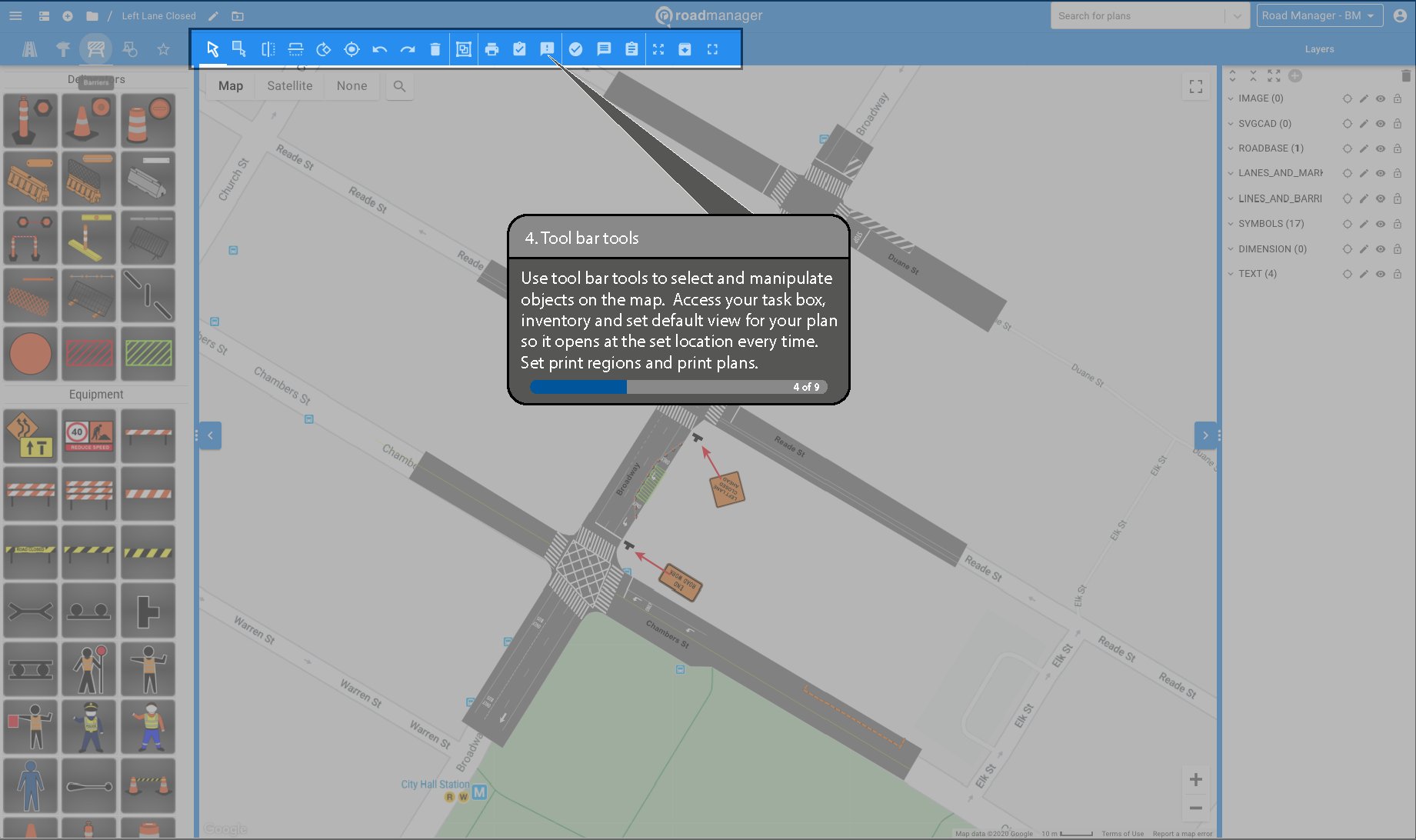Switch to Satellite map view
This screenshot has height=840, width=1416.
[x=290, y=86]
